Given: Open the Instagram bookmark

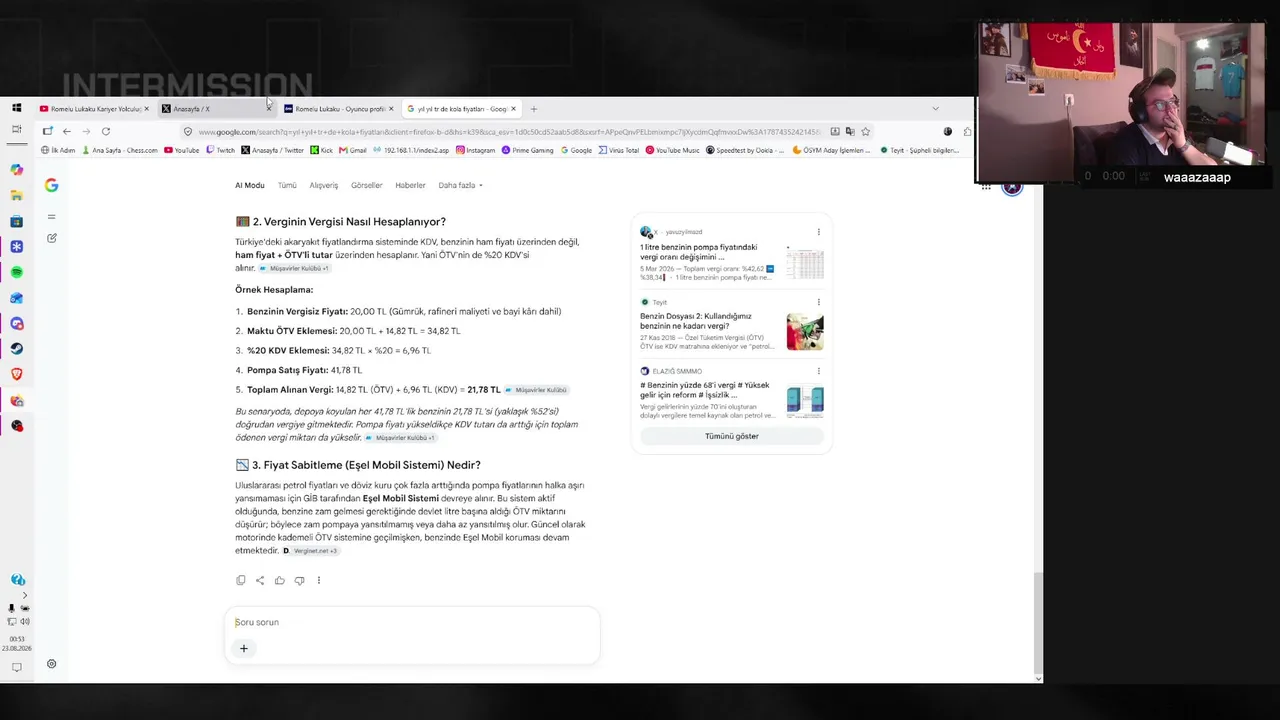Looking at the screenshot, I should tap(475, 150).
